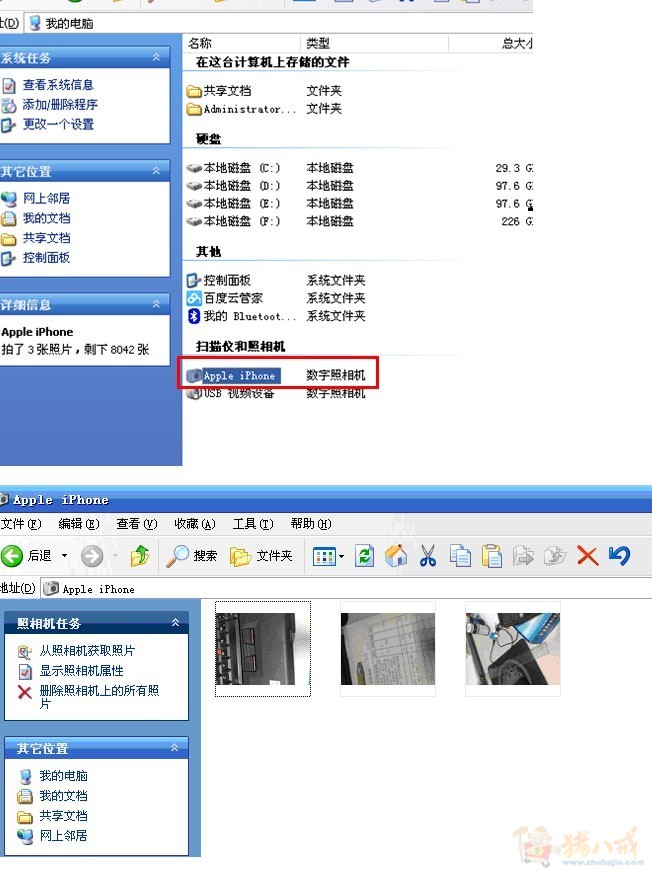
Task: Open the 文件(F) menu
Action: click(21, 524)
